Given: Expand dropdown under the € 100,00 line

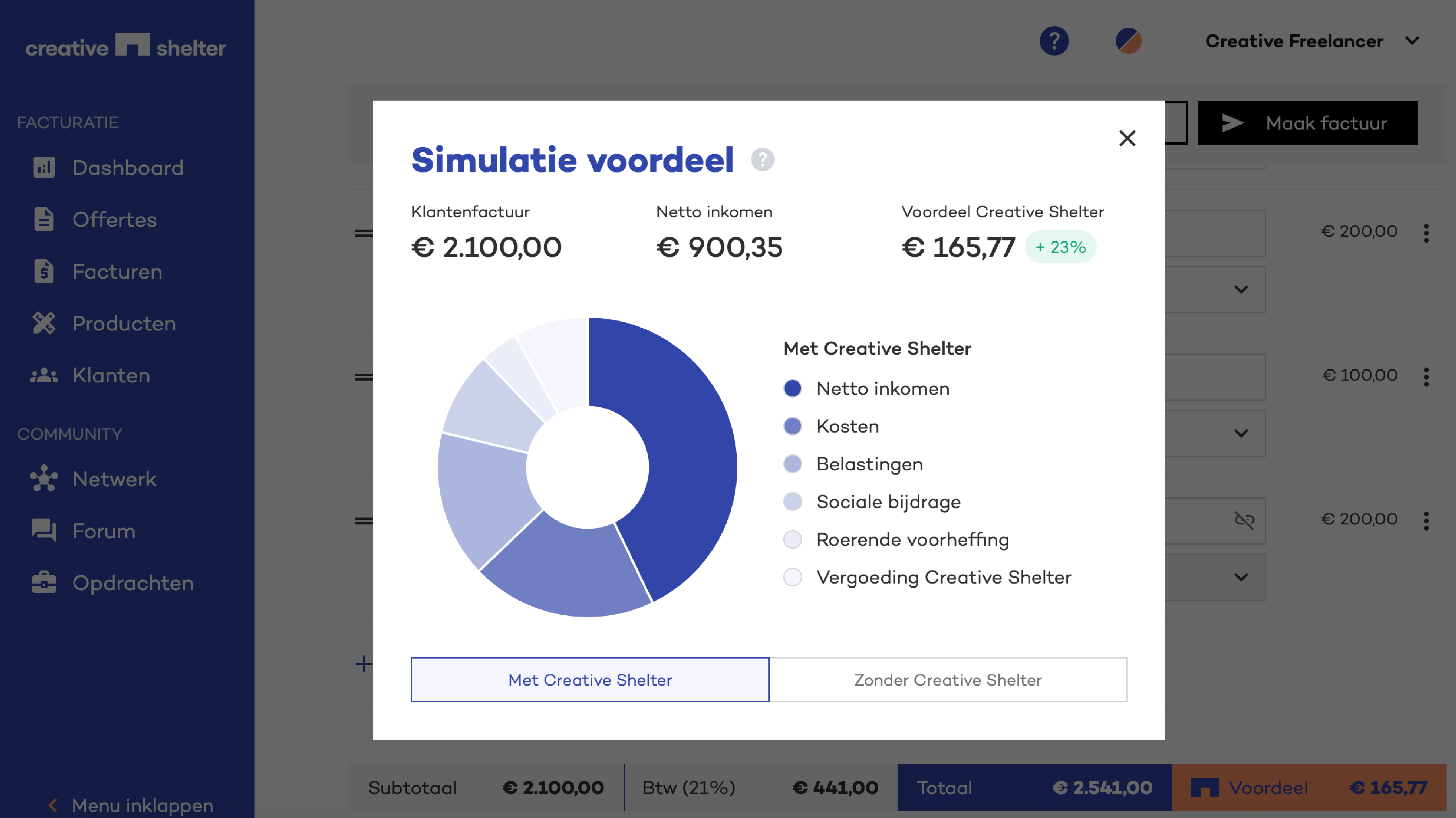Looking at the screenshot, I should tap(1241, 433).
